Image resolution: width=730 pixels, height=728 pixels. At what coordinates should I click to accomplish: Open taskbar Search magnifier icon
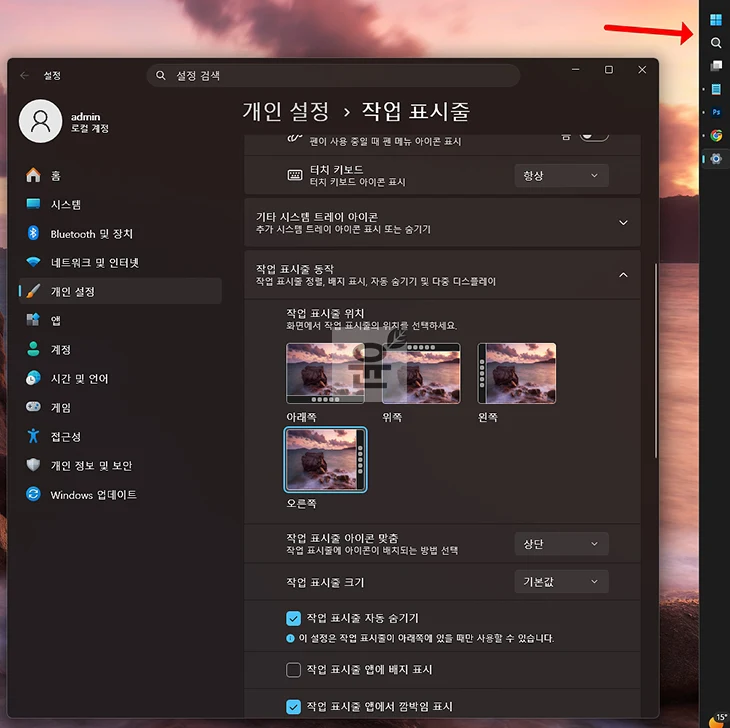[716, 43]
